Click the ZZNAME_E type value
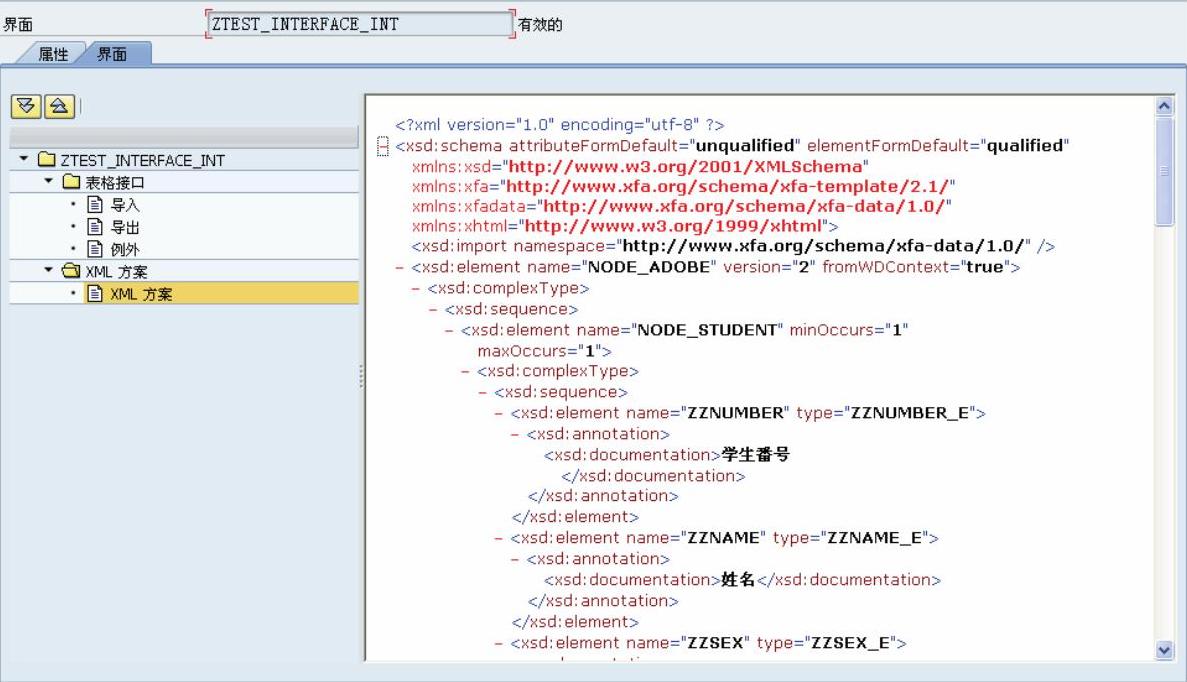This screenshot has width=1187, height=682. [874, 537]
